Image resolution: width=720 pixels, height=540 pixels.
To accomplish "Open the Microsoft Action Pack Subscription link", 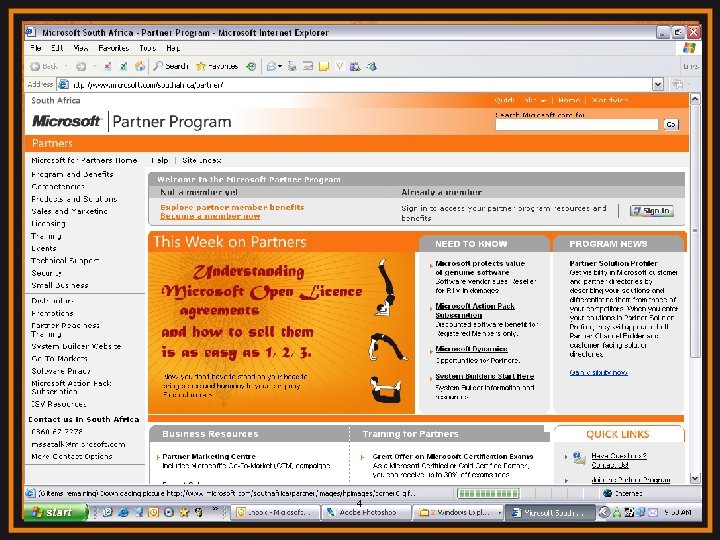I will tap(475, 310).
